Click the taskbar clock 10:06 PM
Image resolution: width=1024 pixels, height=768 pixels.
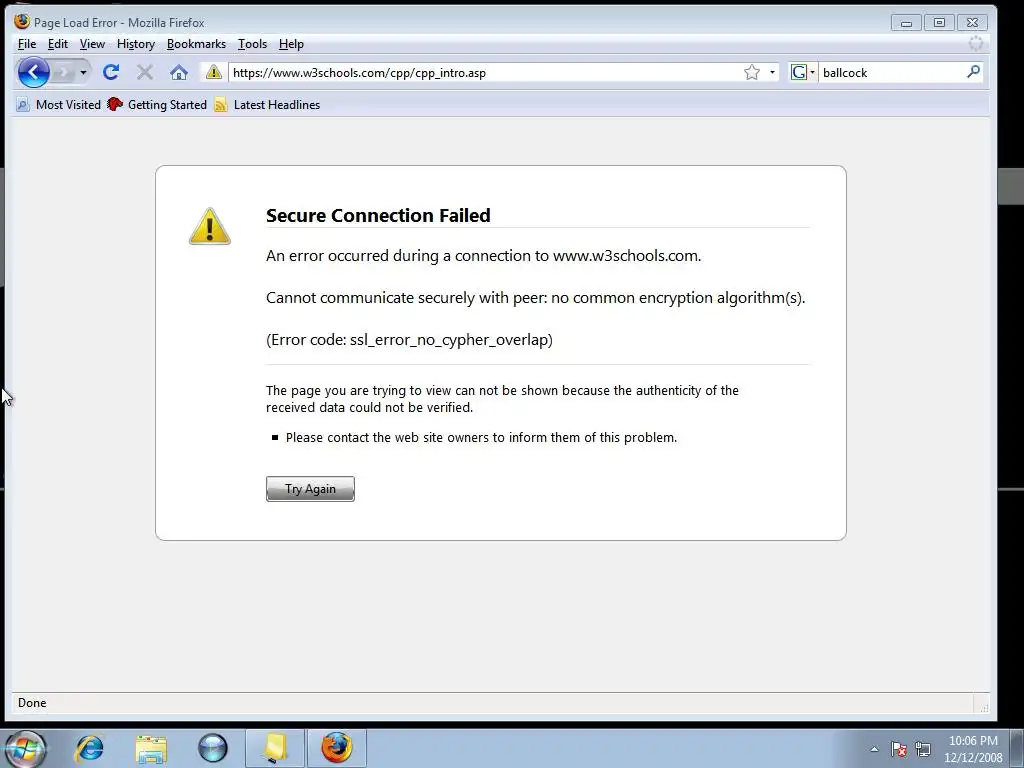[973, 741]
